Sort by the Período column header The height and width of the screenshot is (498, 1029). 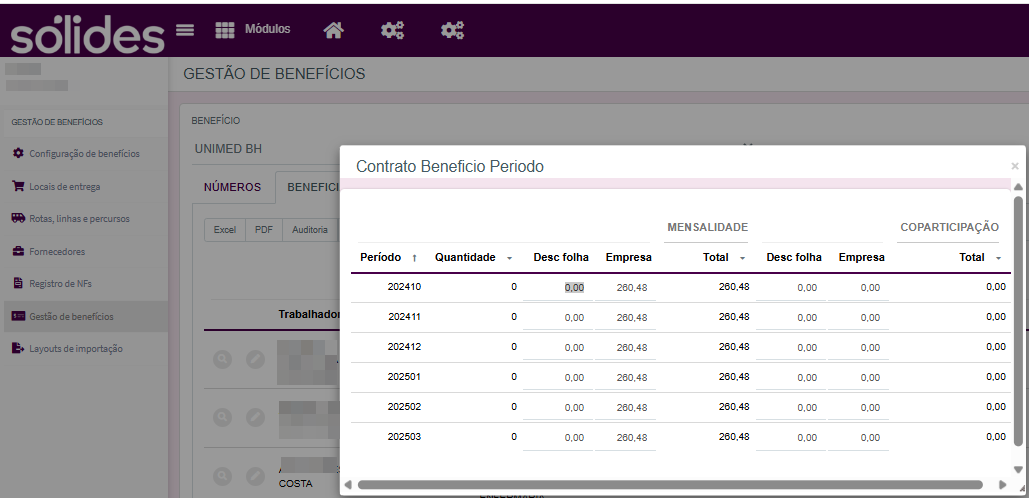pyautogui.click(x=388, y=258)
